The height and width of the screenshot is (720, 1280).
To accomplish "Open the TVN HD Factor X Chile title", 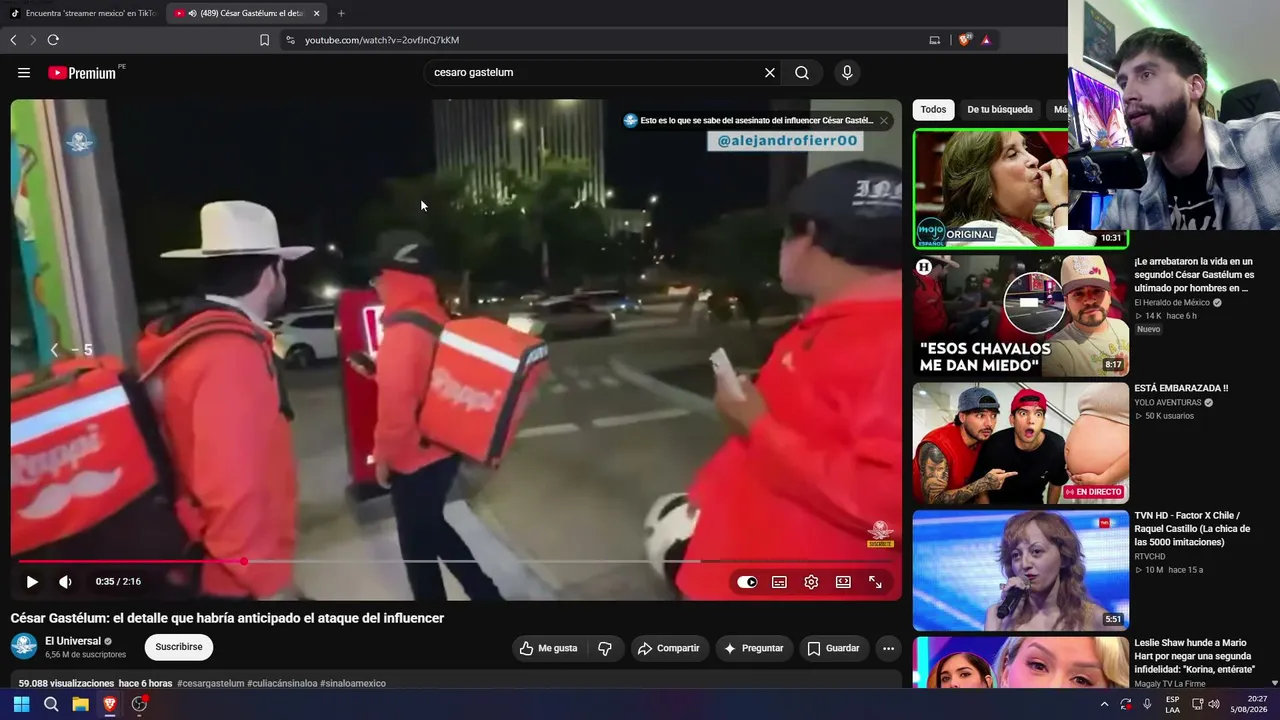I will [1192, 529].
